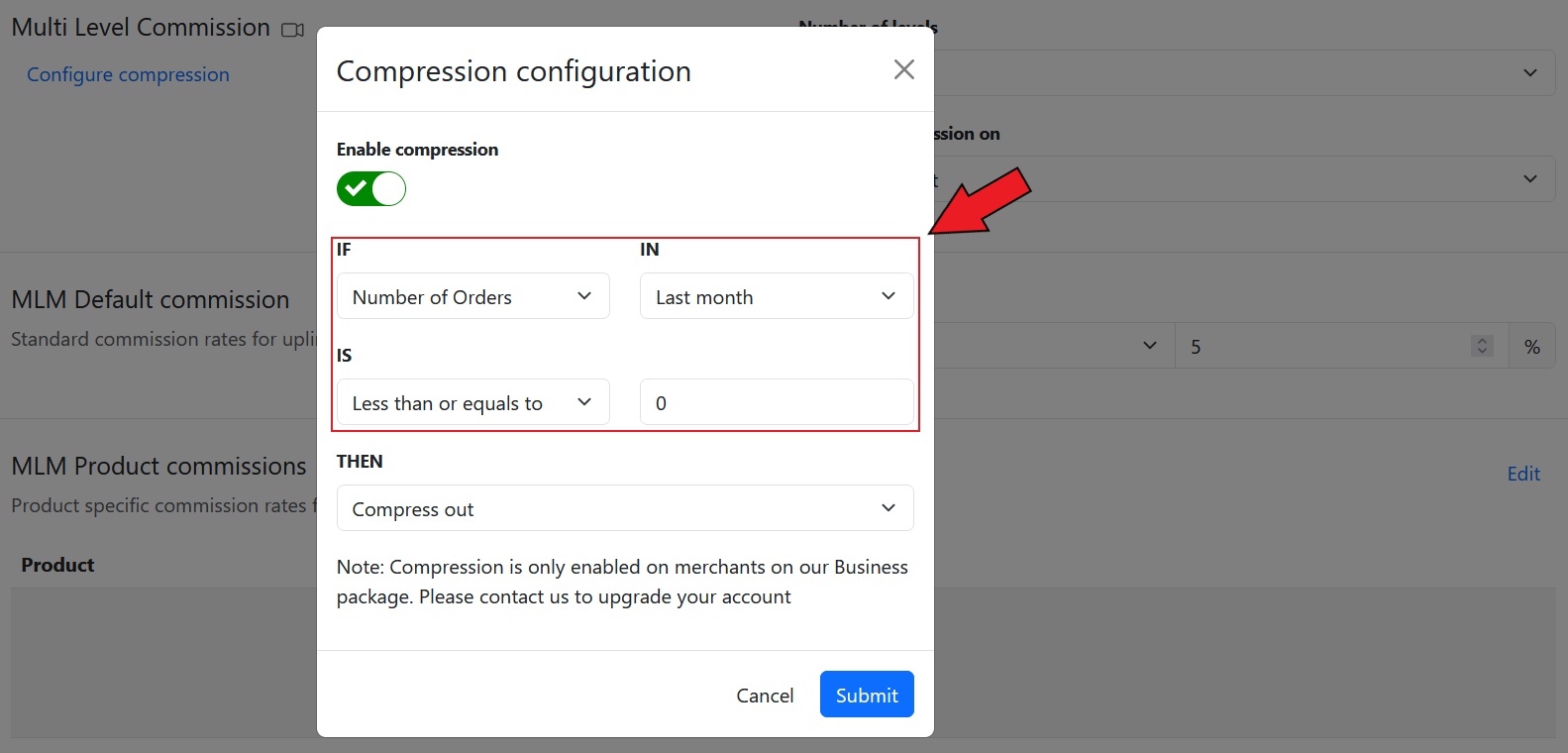1568x753 pixels.
Task: Click the Edit link for MLM Product commissions
Action: 1522,474
